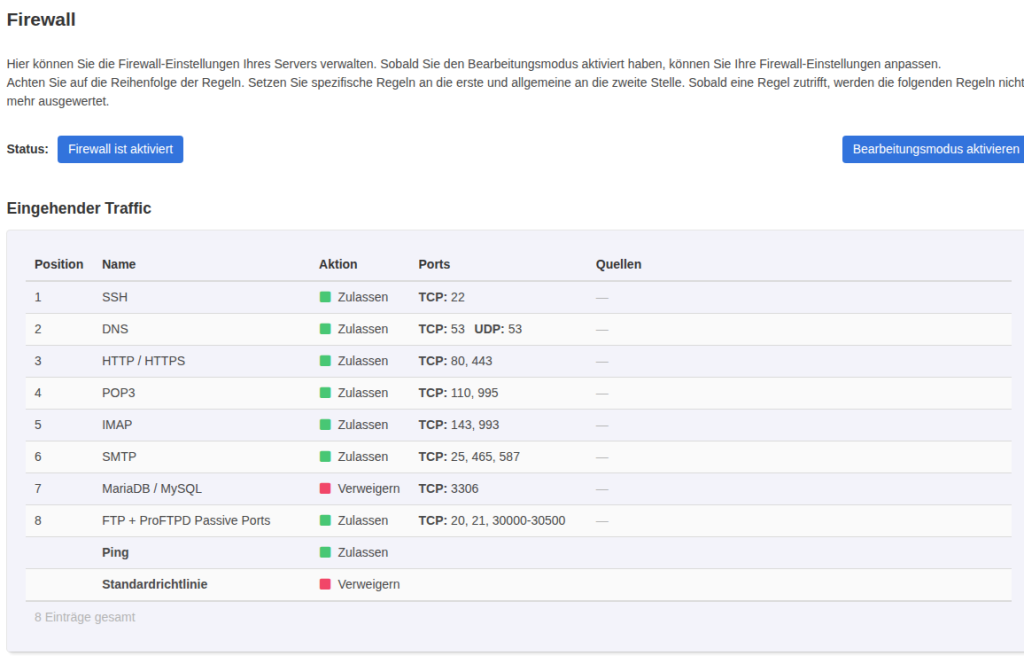This screenshot has width=1024, height=656.
Task: Click the 'Standardrichtlinie' row label
Action: (x=155, y=584)
